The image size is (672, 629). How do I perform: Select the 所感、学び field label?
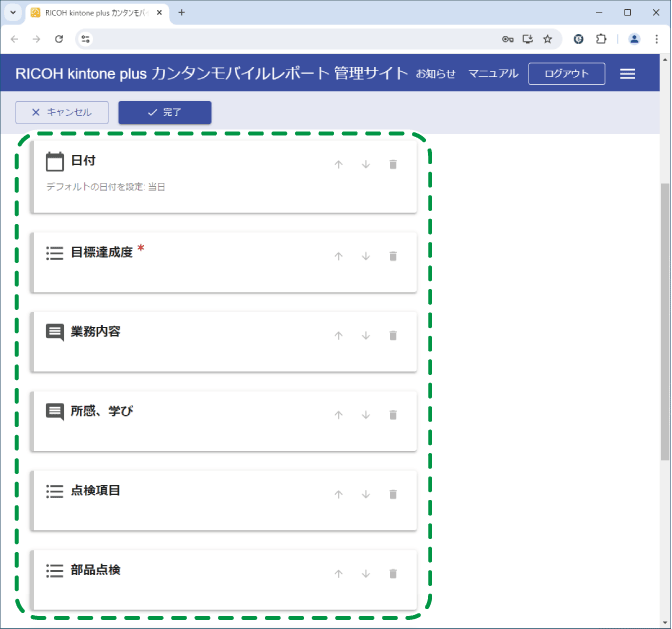(102, 411)
